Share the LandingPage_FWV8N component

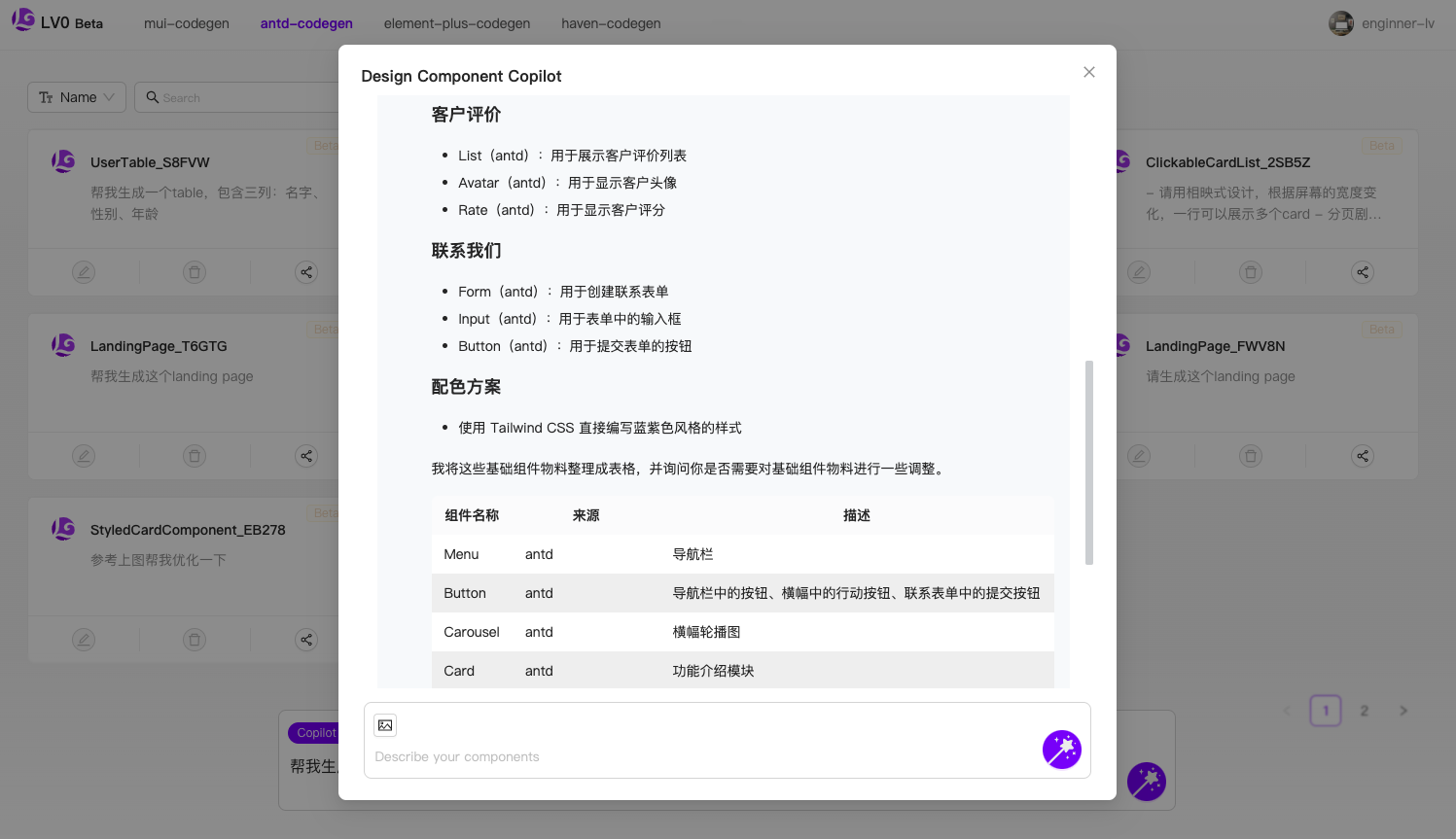coord(1362,455)
